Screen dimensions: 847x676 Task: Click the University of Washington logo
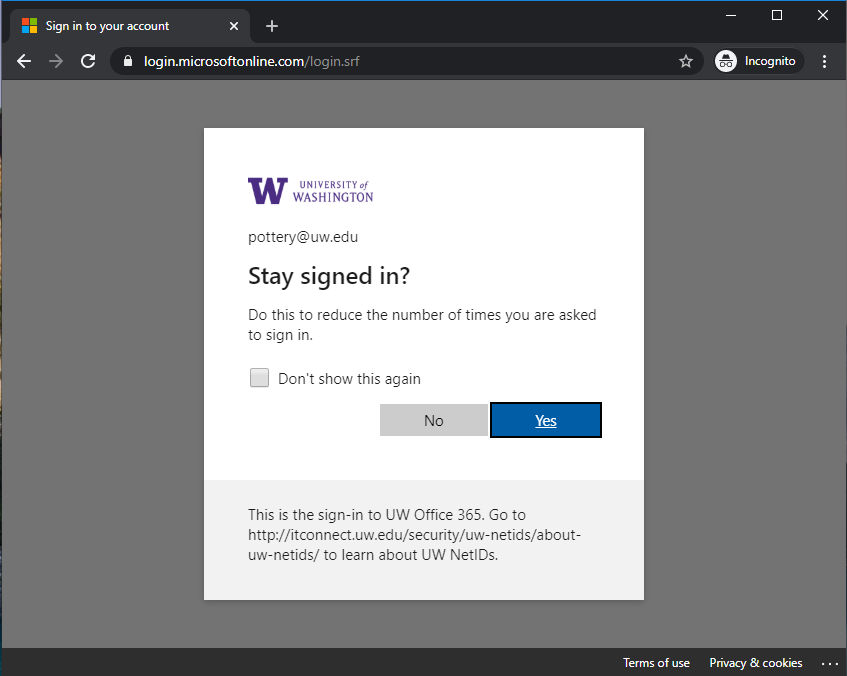click(x=311, y=191)
